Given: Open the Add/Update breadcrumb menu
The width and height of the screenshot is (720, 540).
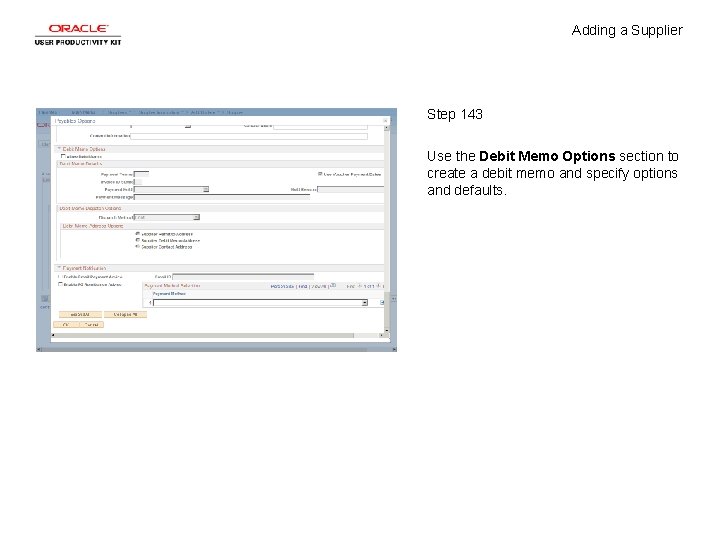Looking at the screenshot, I should [203, 112].
